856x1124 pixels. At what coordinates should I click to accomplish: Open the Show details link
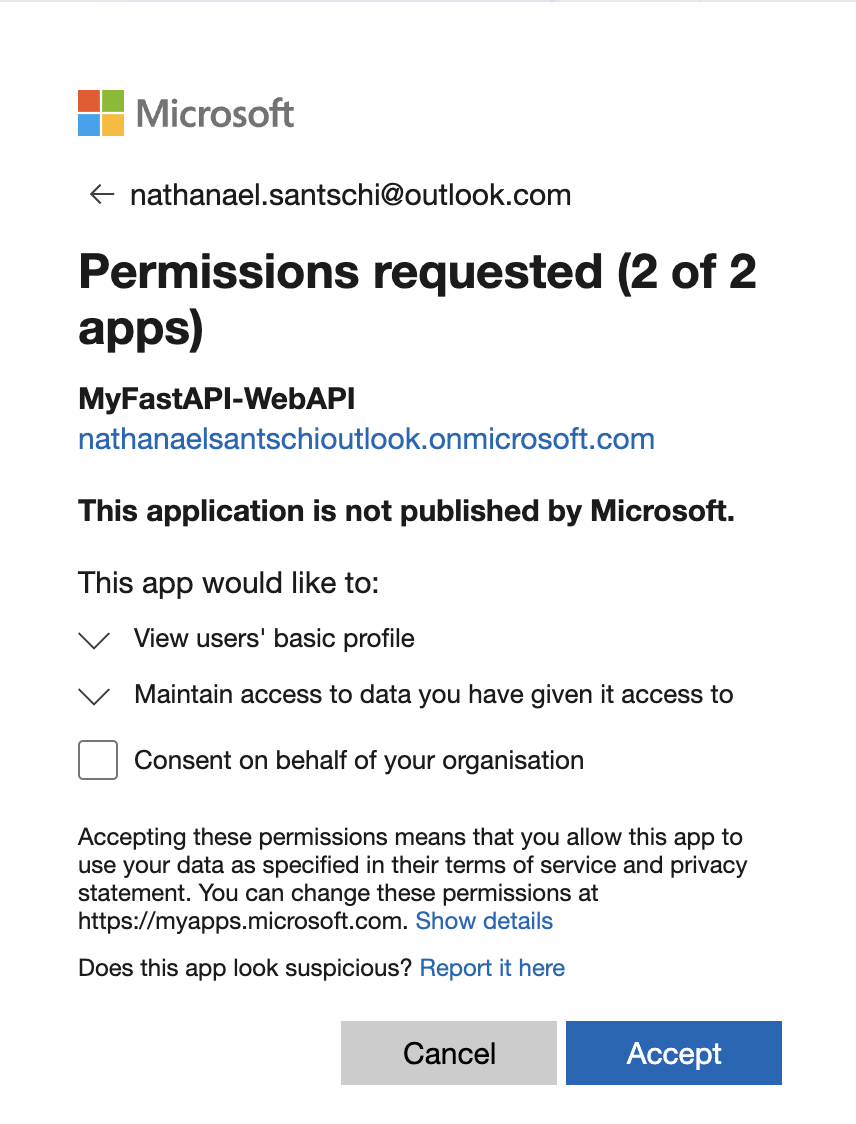click(x=484, y=921)
